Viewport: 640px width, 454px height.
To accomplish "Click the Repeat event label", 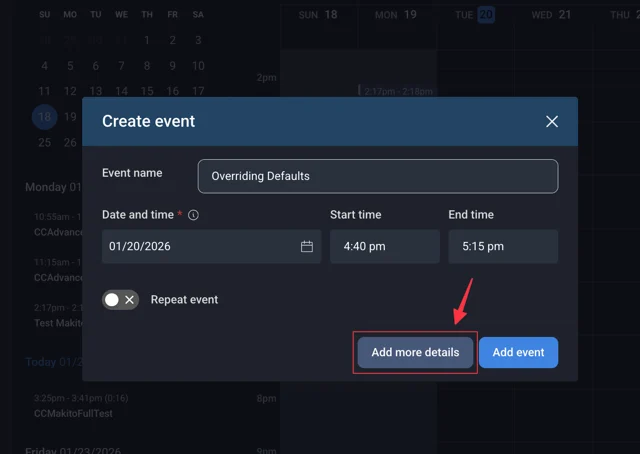I will (184, 300).
